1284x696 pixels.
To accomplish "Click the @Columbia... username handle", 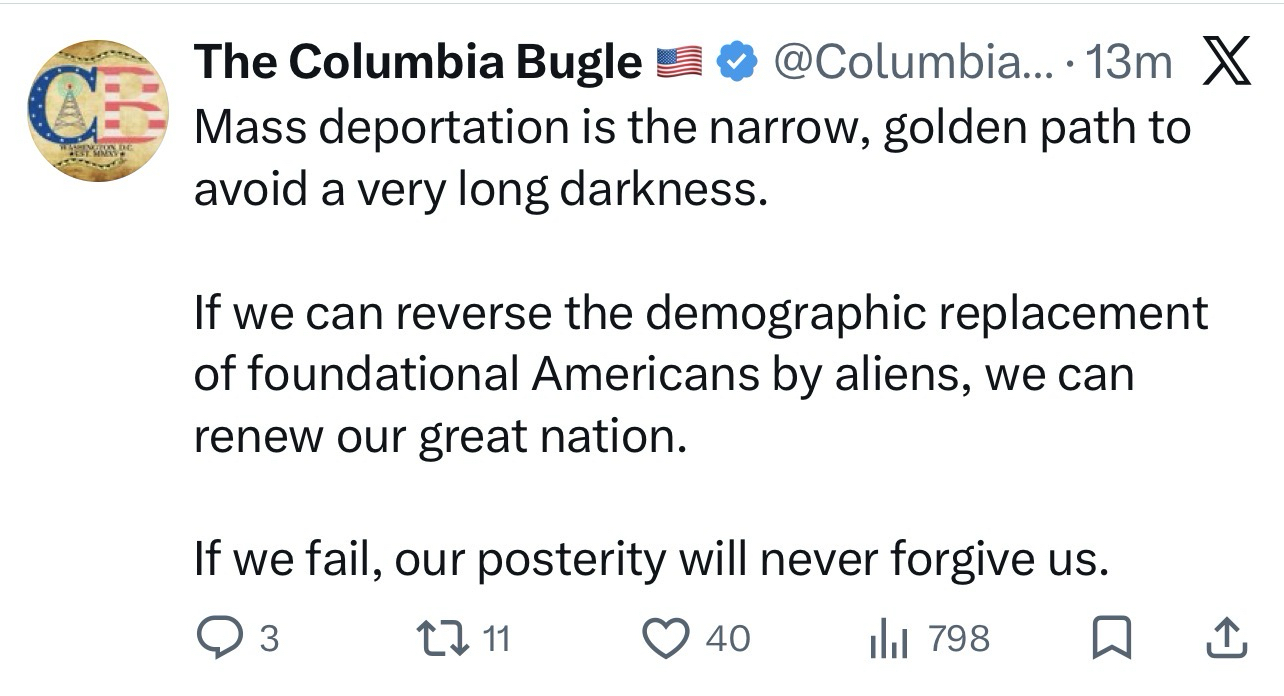I will (909, 63).
